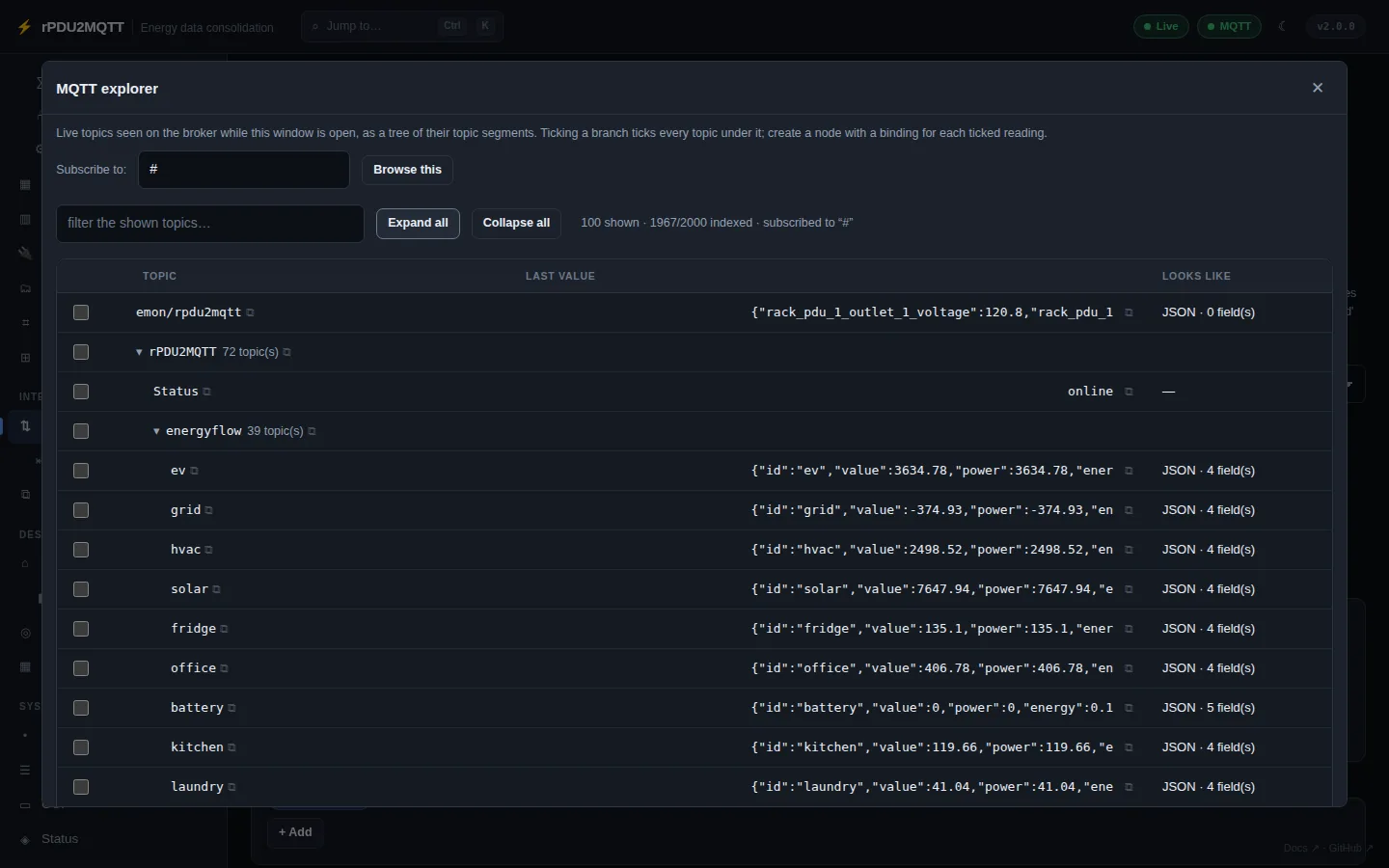Click the MQTT connection badge
Image resolution: width=1389 pixels, height=868 pixels.
pyautogui.click(x=1229, y=26)
